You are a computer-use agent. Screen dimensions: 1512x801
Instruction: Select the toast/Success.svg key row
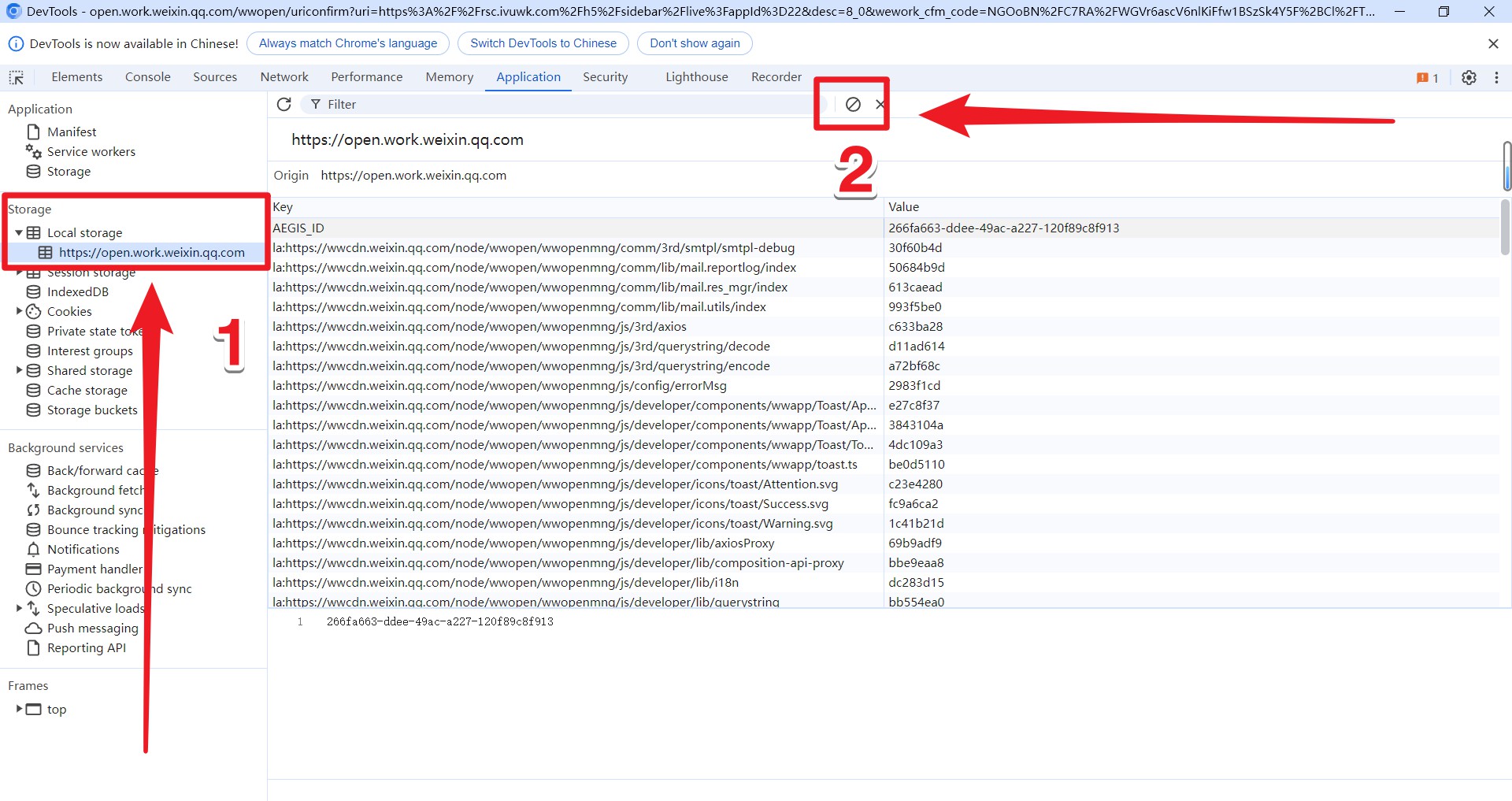[884, 503]
